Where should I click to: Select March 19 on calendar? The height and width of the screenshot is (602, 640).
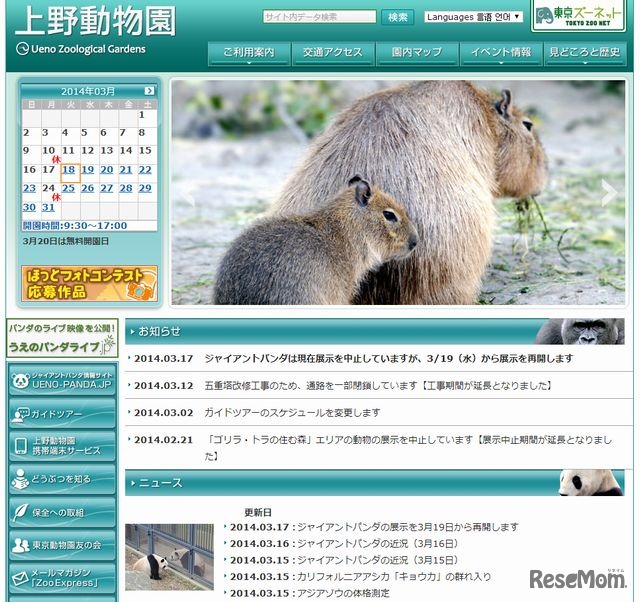click(x=88, y=170)
